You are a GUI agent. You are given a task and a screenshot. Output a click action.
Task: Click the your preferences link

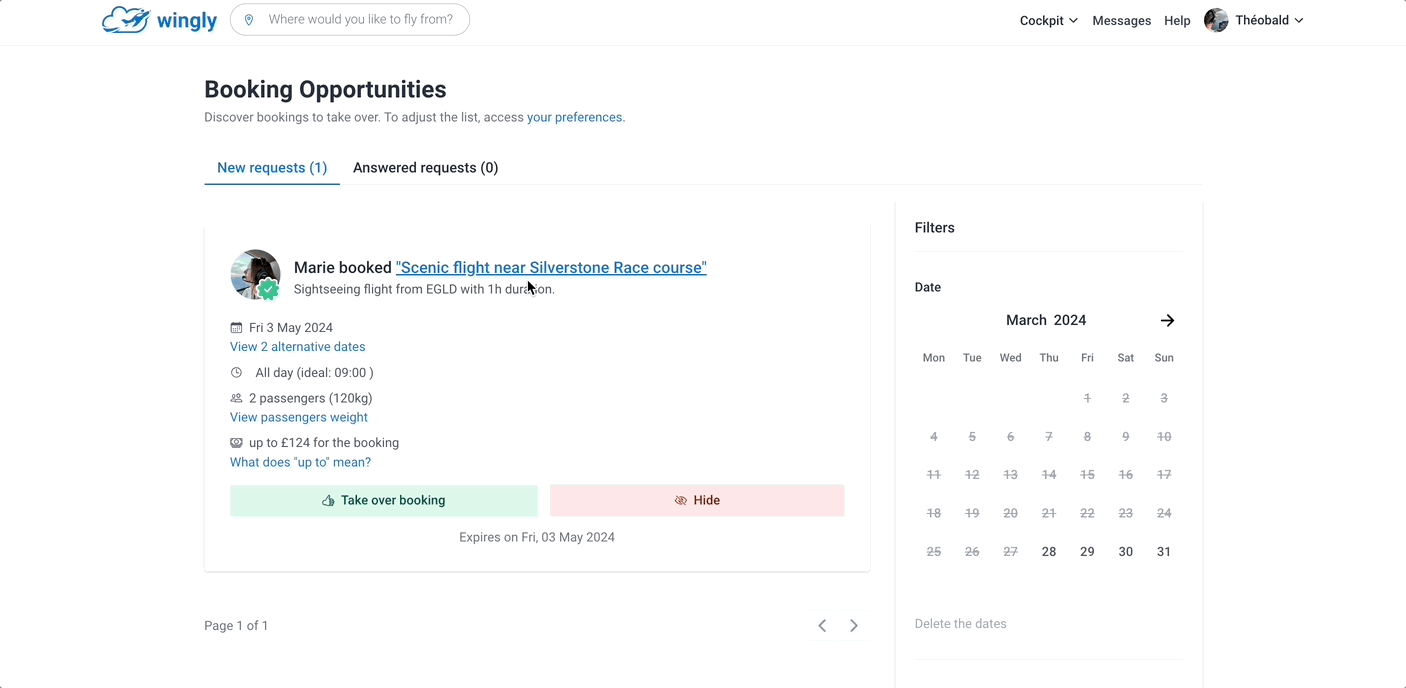[574, 117]
